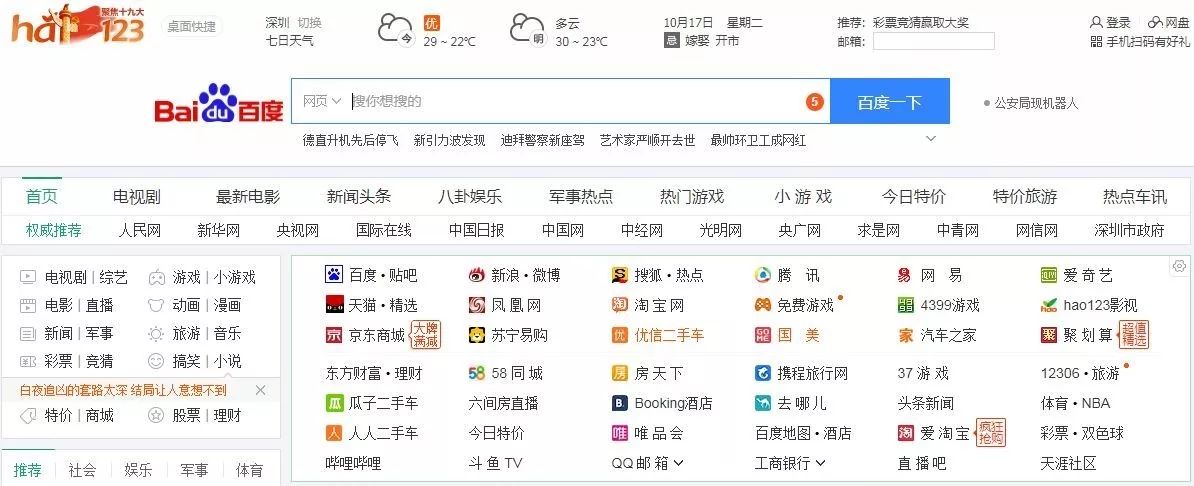1194x486 pixels.
Task: Open hao123影视 icon link
Action: point(1049,305)
